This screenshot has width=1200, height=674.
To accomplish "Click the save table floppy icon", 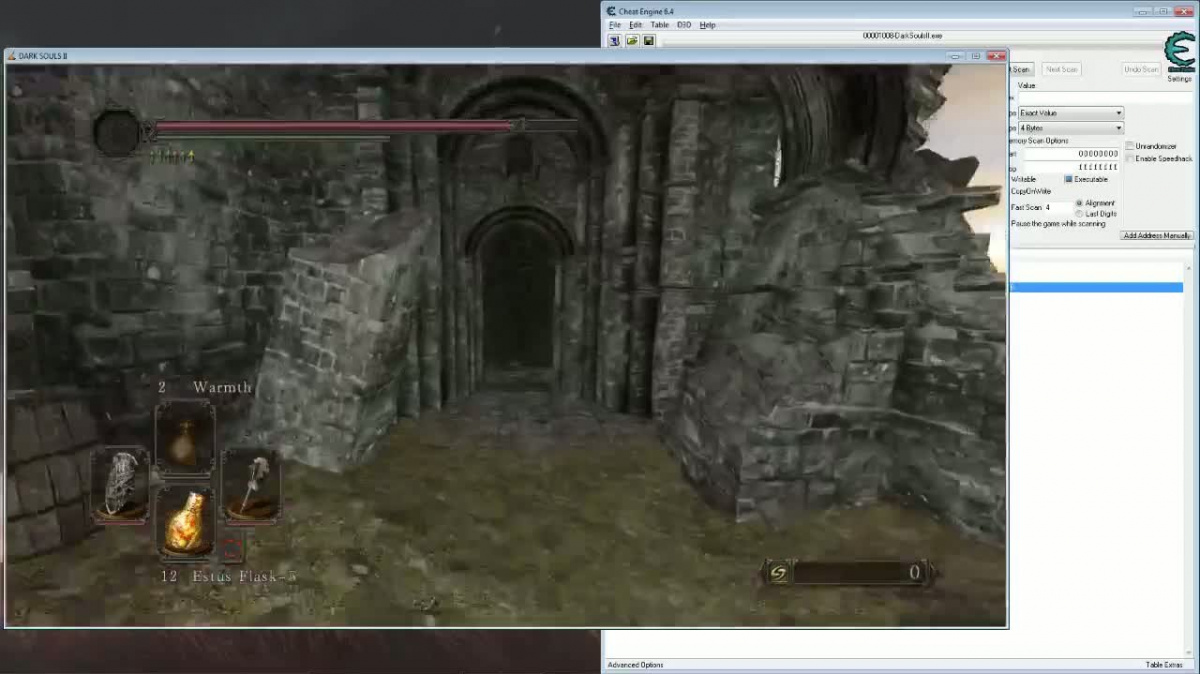I will [648, 41].
